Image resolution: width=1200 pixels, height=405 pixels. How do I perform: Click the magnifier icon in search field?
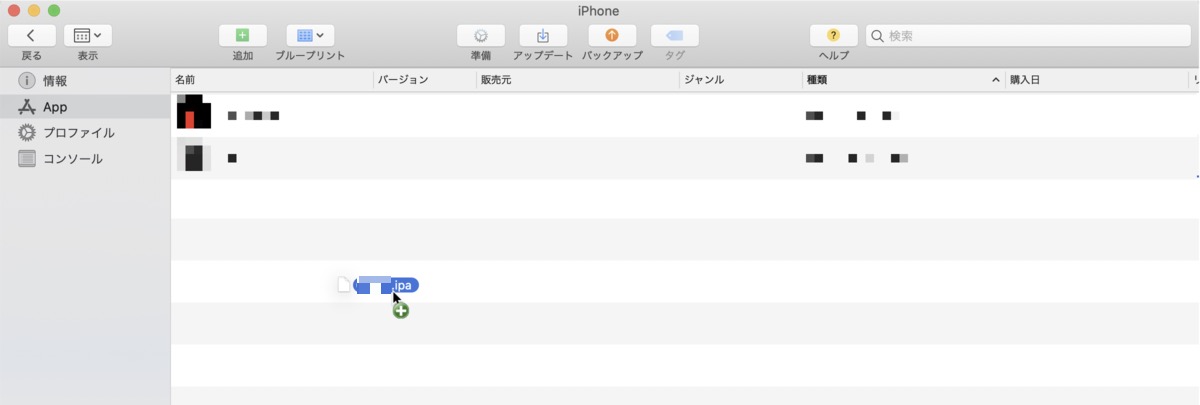pyautogui.click(x=877, y=36)
